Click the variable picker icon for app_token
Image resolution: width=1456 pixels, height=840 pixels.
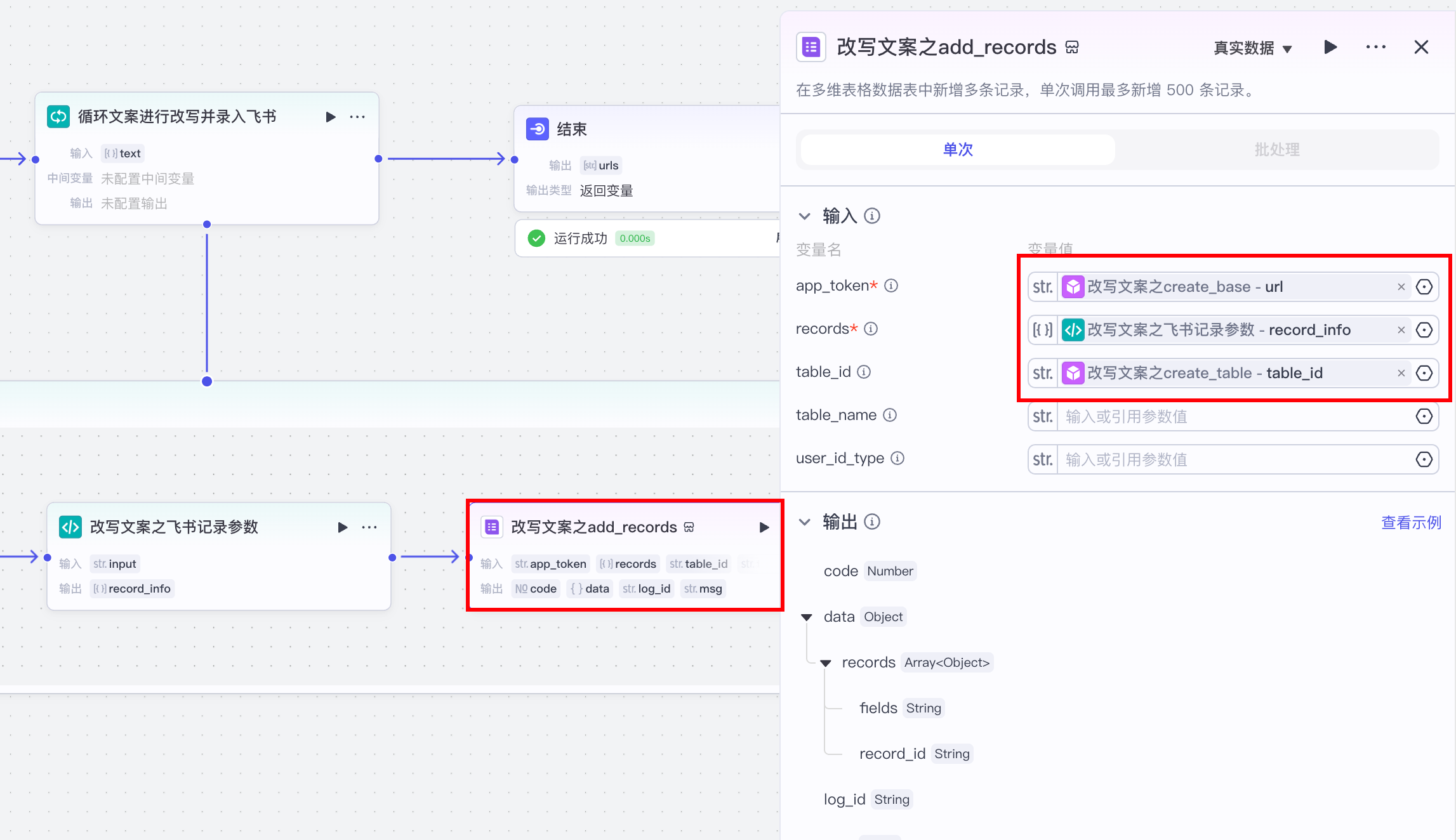pos(1424,287)
